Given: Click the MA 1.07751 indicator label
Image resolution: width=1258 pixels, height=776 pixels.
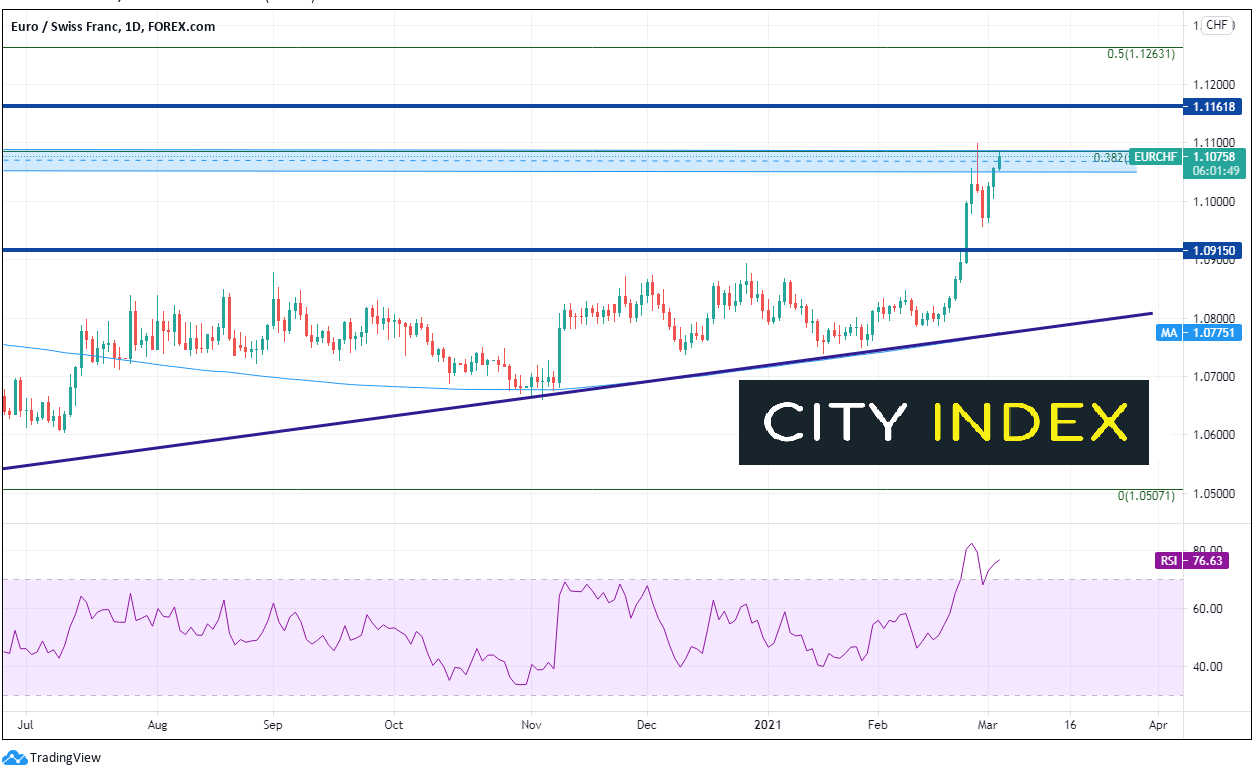Looking at the screenshot, I should pyautogui.click(x=1213, y=334).
